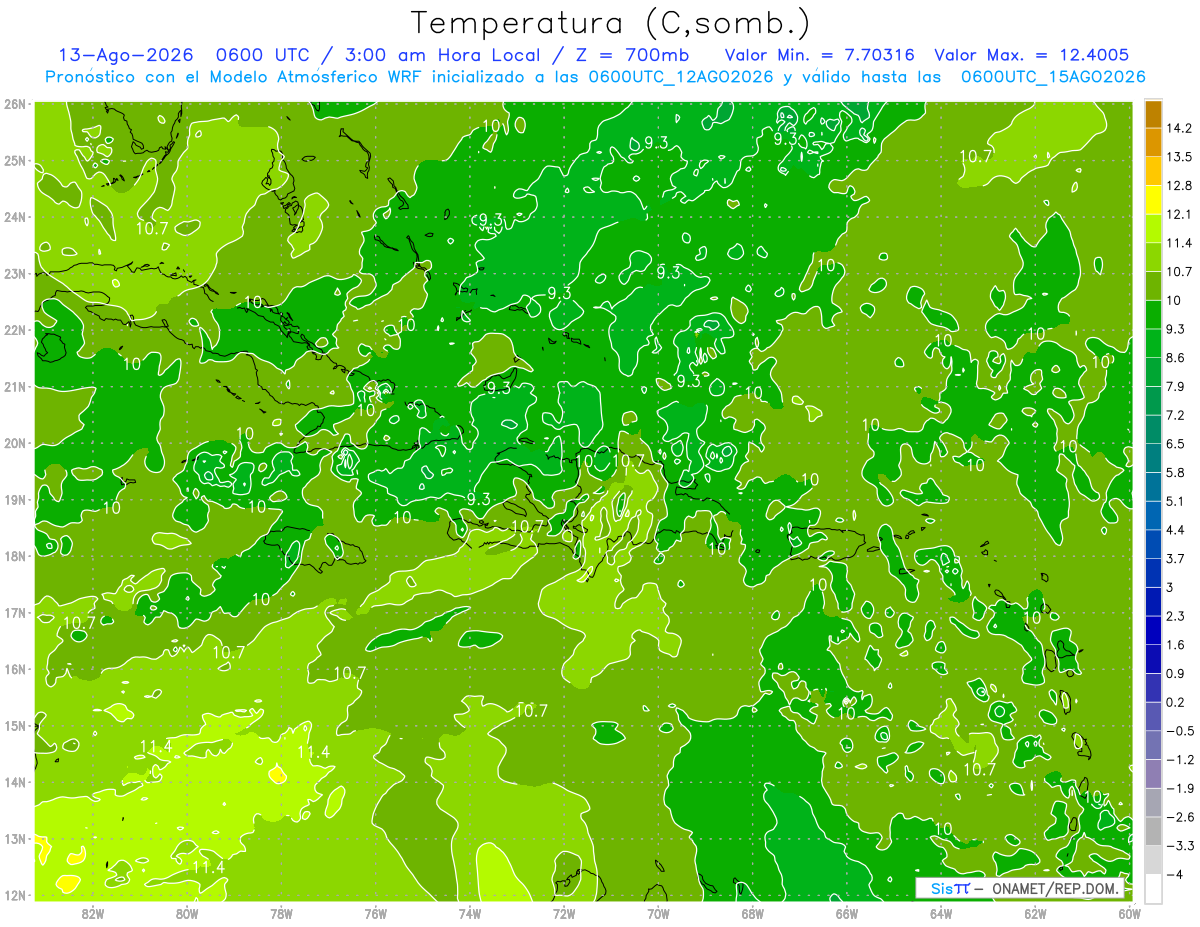The image size is (1200, 927).
Task: Click the 14N latitude axis label
Action: pos(14,782)
